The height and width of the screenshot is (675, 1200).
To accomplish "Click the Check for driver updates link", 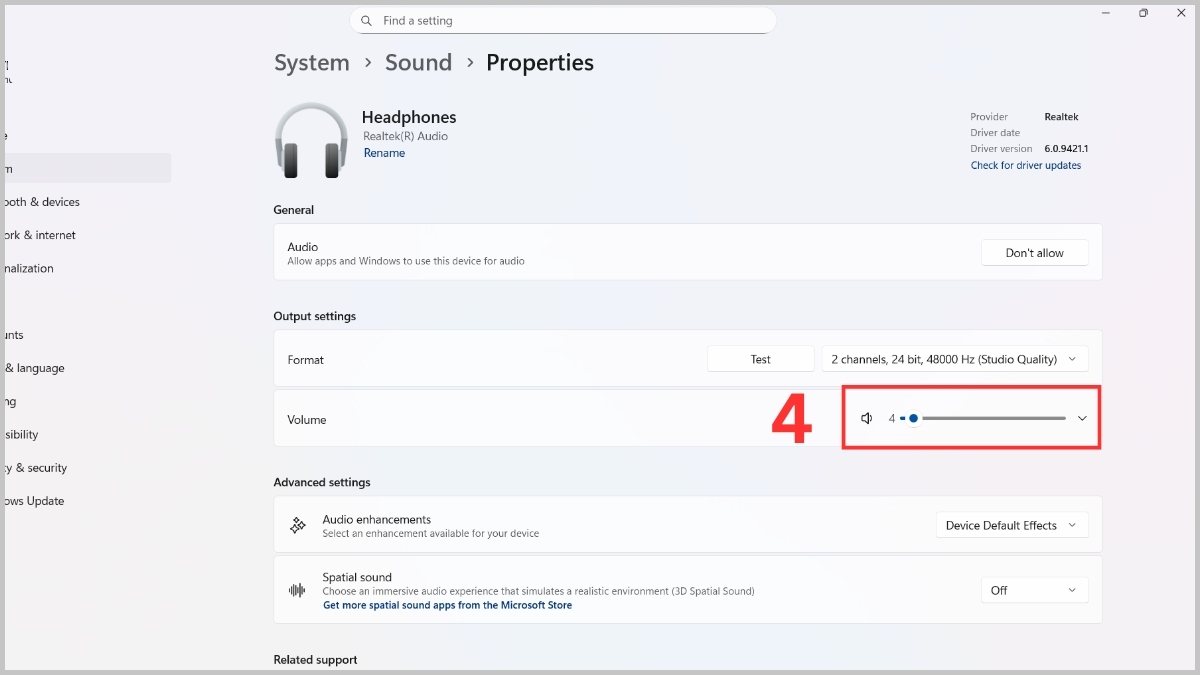I will (x=1025, y=165).
